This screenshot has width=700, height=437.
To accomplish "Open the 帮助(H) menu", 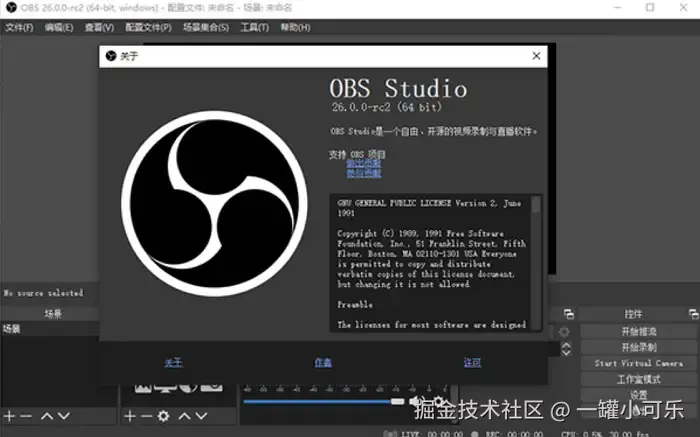I will (x=295, y=28).
